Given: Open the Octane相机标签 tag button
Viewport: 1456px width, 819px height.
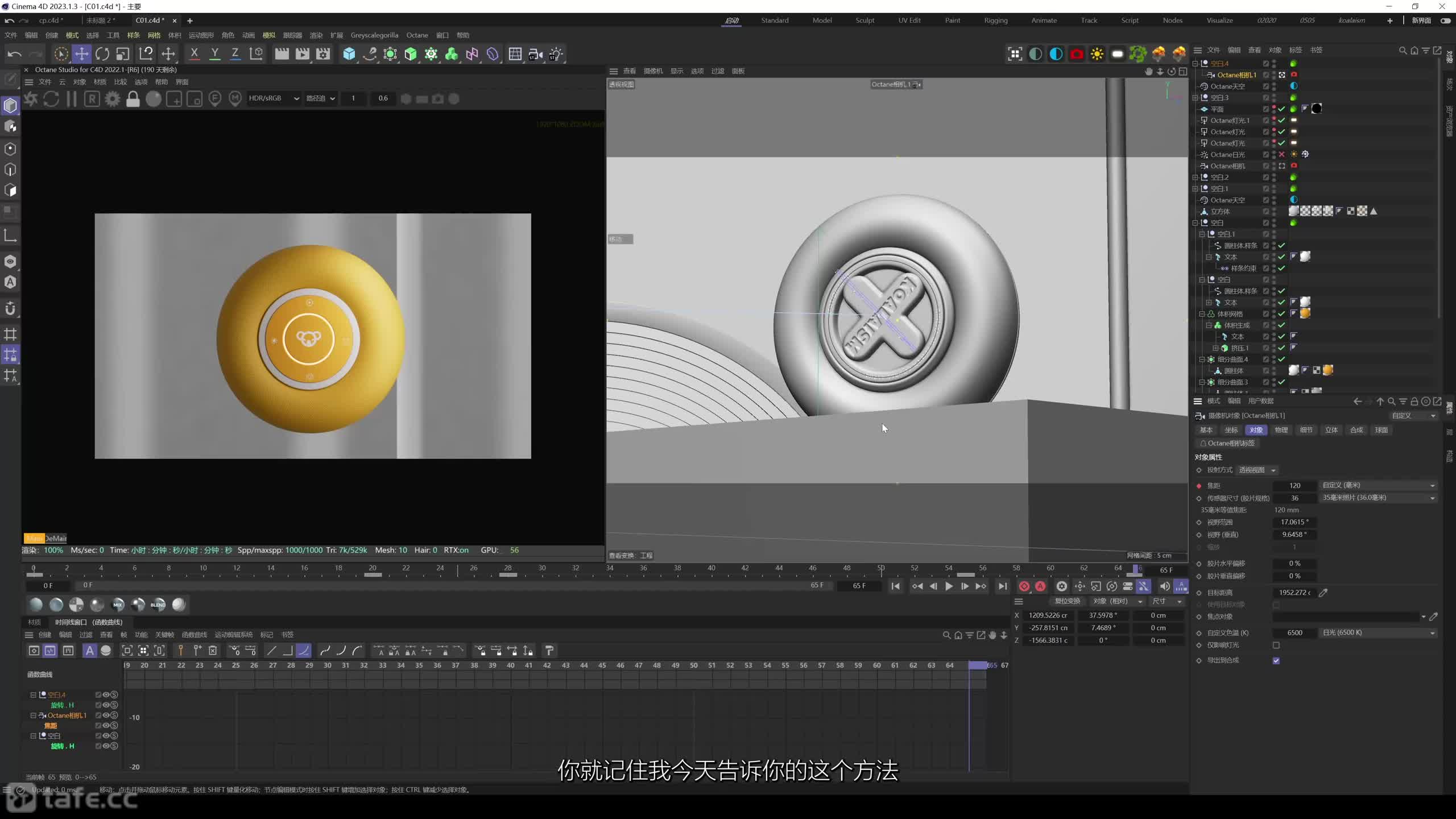Looking at the screenshot, I should pyautogui.click(x=1227, y=443).
